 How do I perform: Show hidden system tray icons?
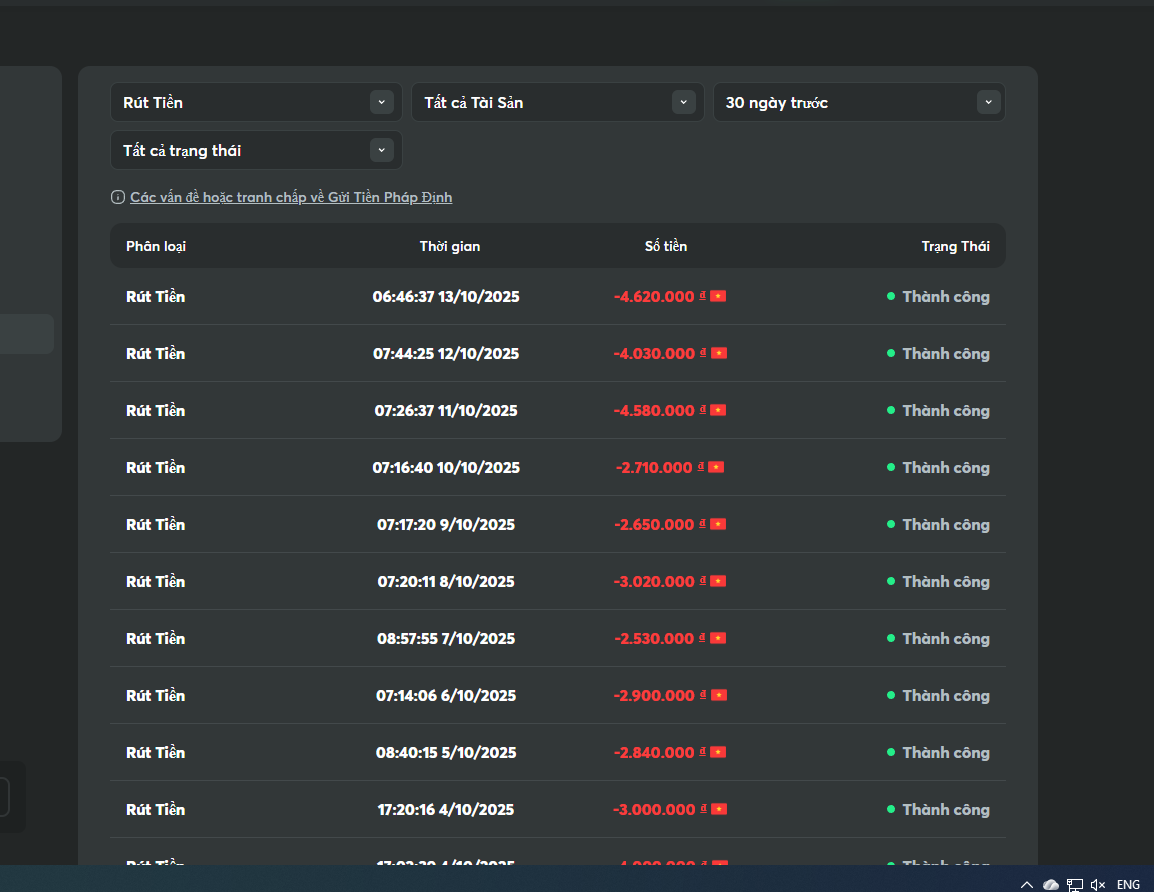(x=1026, y=884)
